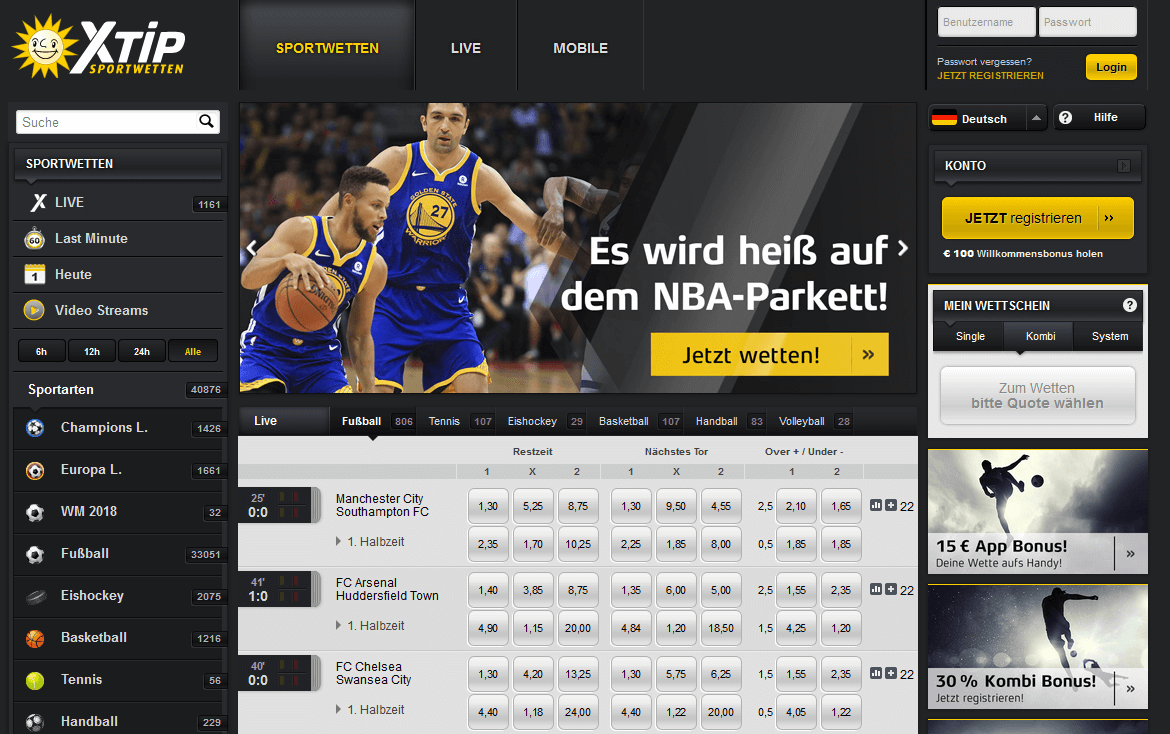Image resolution: width=1170 pixels, height=734 pixels.
Task: Select the 6h time filter
Action: click(x=42, y=351)
